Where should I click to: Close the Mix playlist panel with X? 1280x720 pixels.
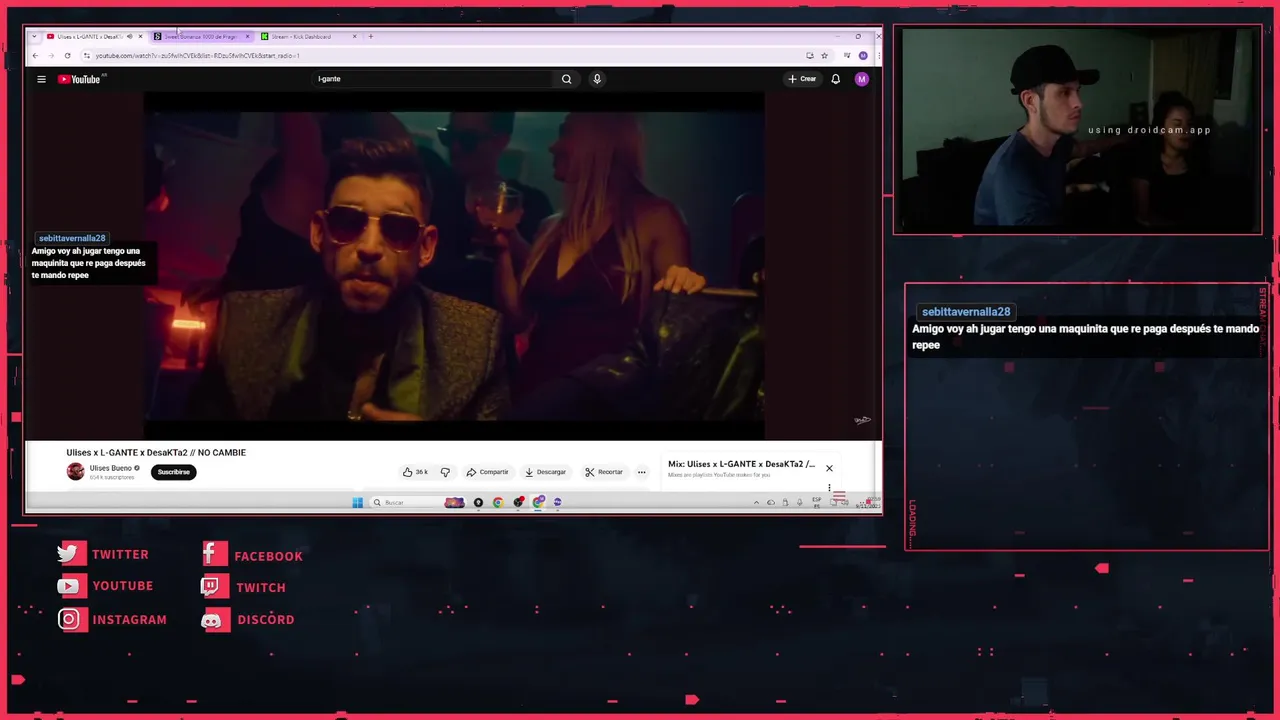point(829,468)
